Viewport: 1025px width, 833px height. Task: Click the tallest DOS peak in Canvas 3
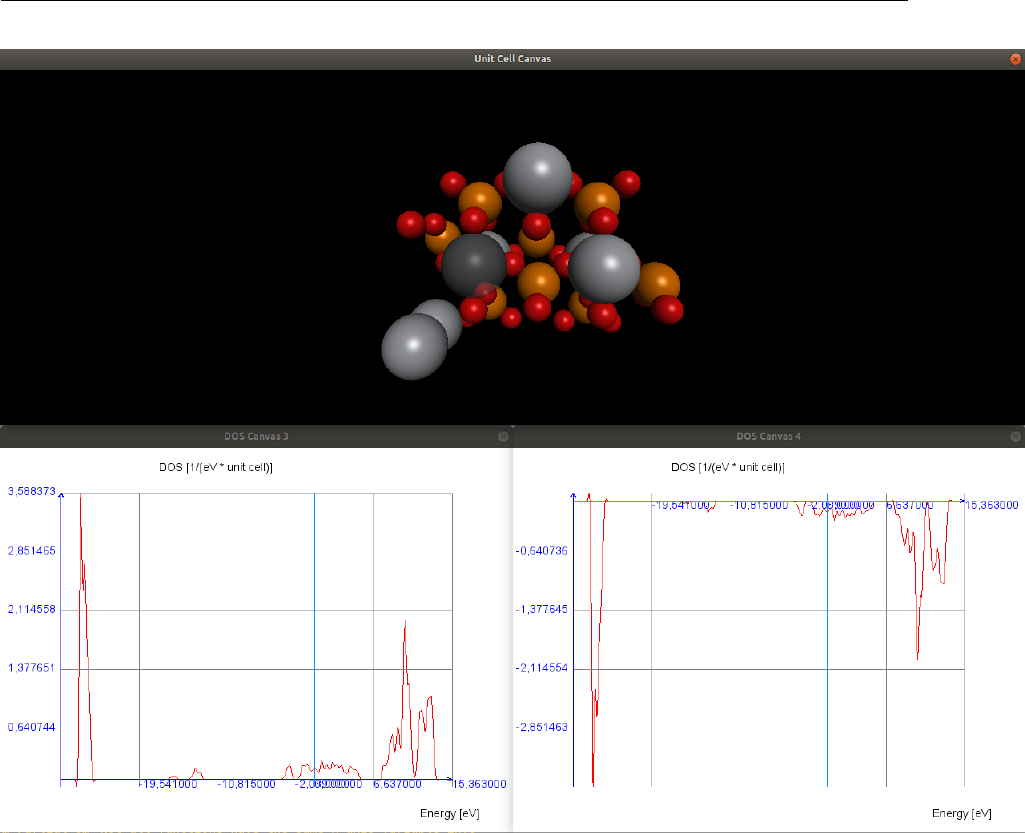[81, 500]
